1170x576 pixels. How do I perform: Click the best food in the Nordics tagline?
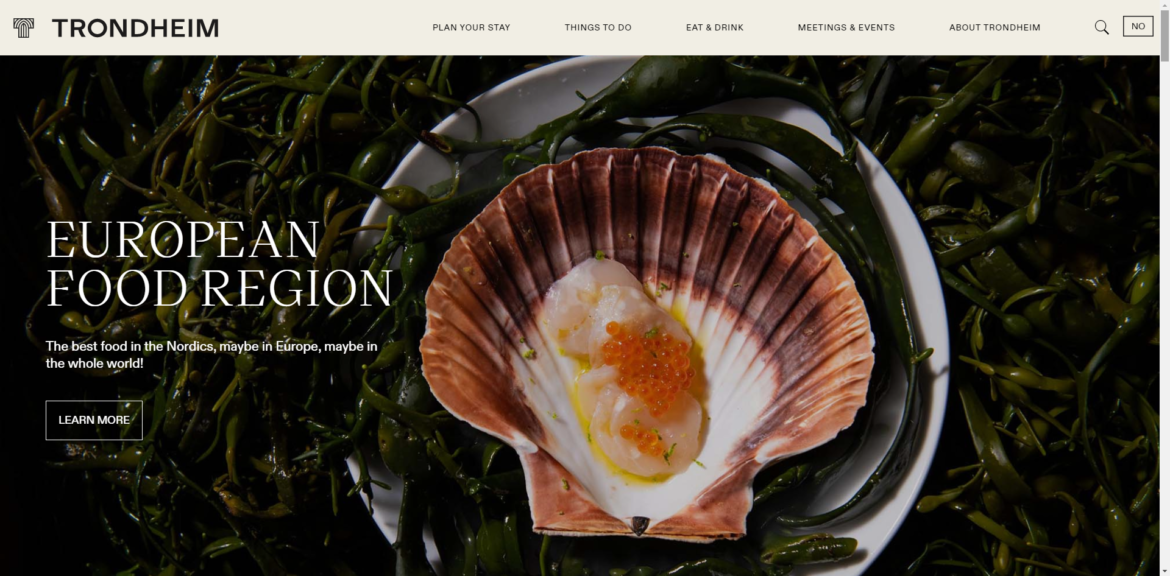point(212,354)
